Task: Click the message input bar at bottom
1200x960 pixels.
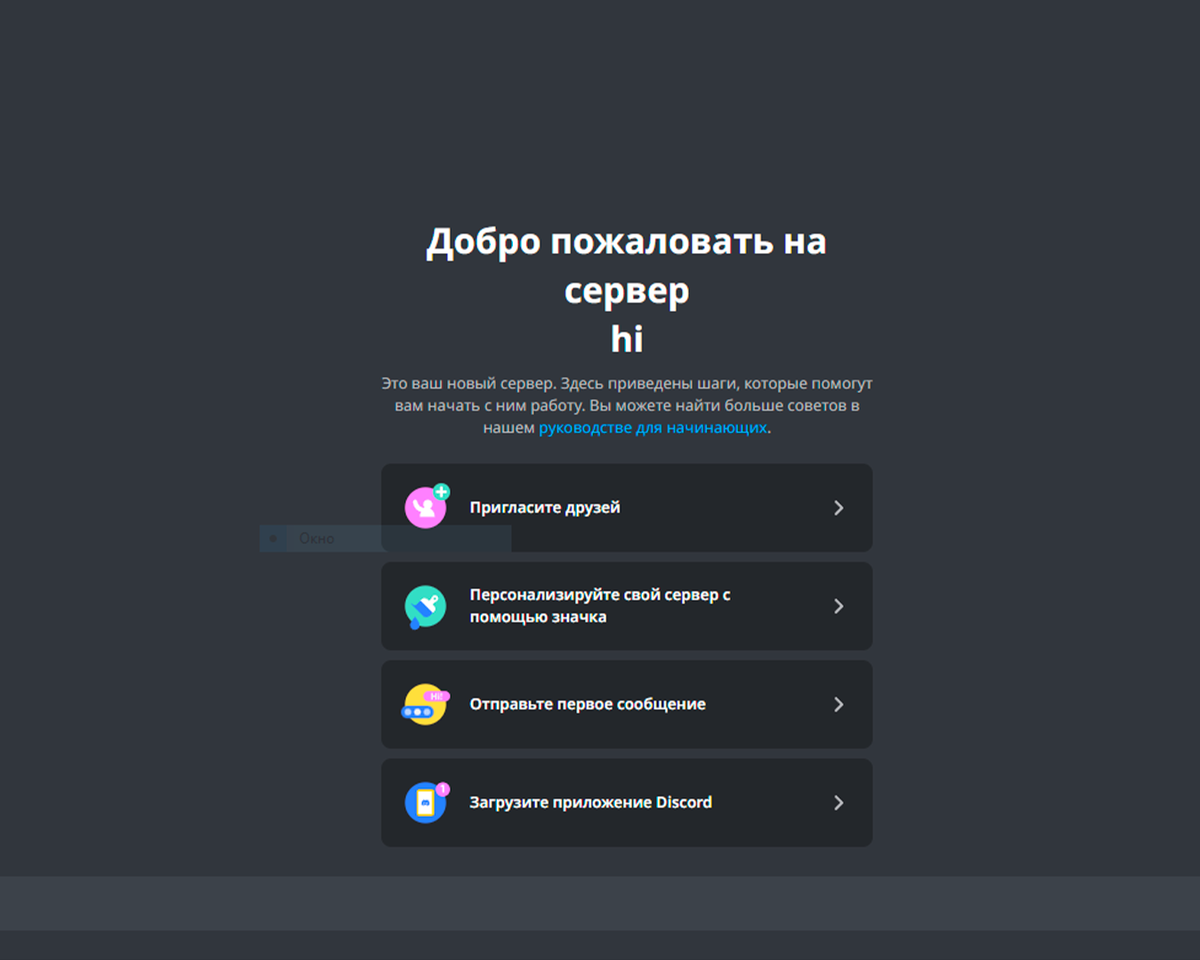Action: click(x=600, y=904)
